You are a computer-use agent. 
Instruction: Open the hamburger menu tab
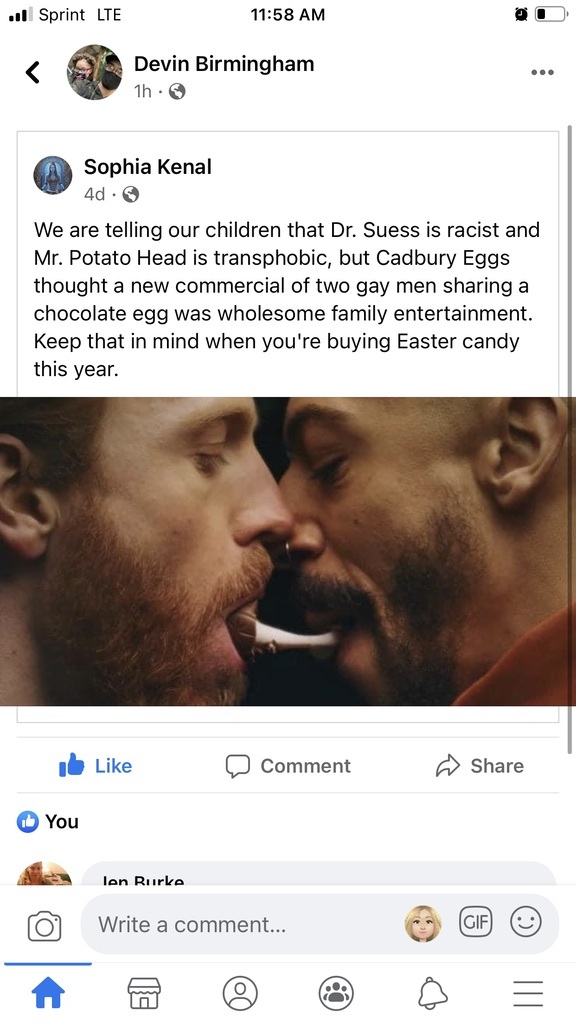[x=528, y=993]
